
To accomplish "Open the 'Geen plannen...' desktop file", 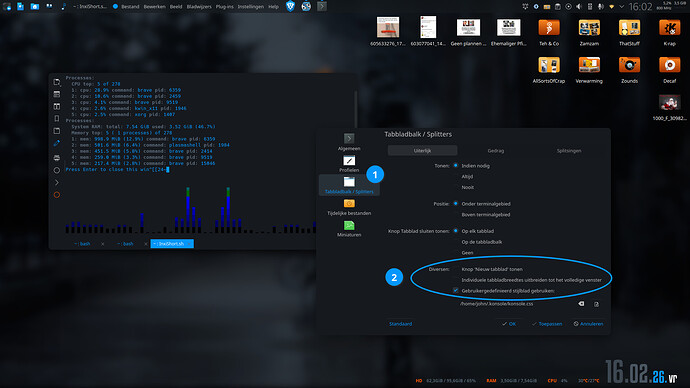I will pos(468,32).
